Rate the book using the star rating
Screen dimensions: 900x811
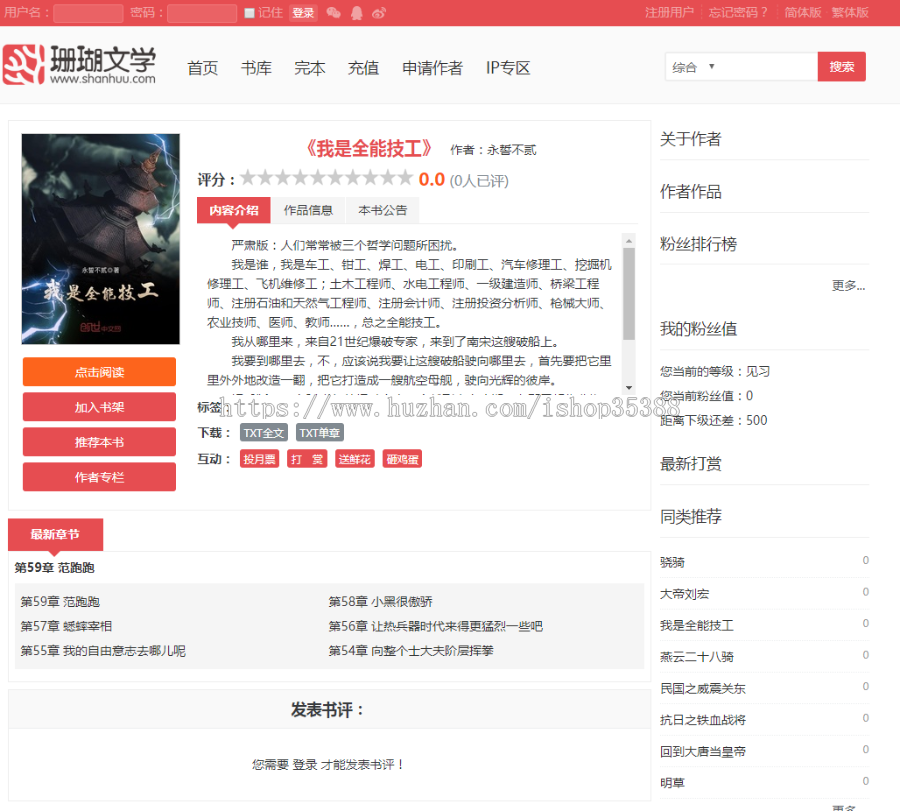click(327, 177)
